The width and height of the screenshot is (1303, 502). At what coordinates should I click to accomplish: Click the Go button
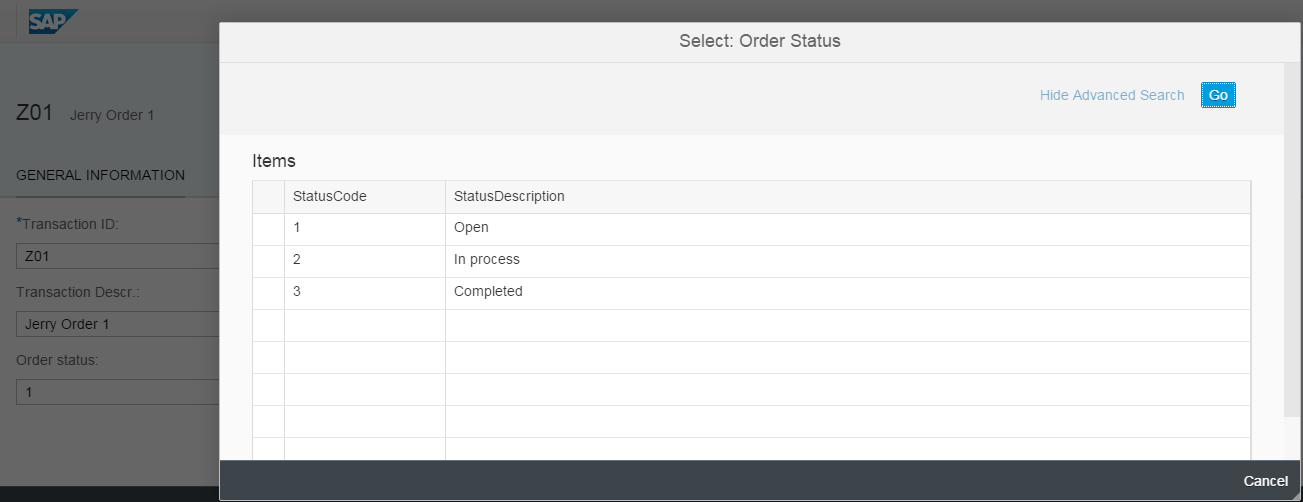(1218, 95)
